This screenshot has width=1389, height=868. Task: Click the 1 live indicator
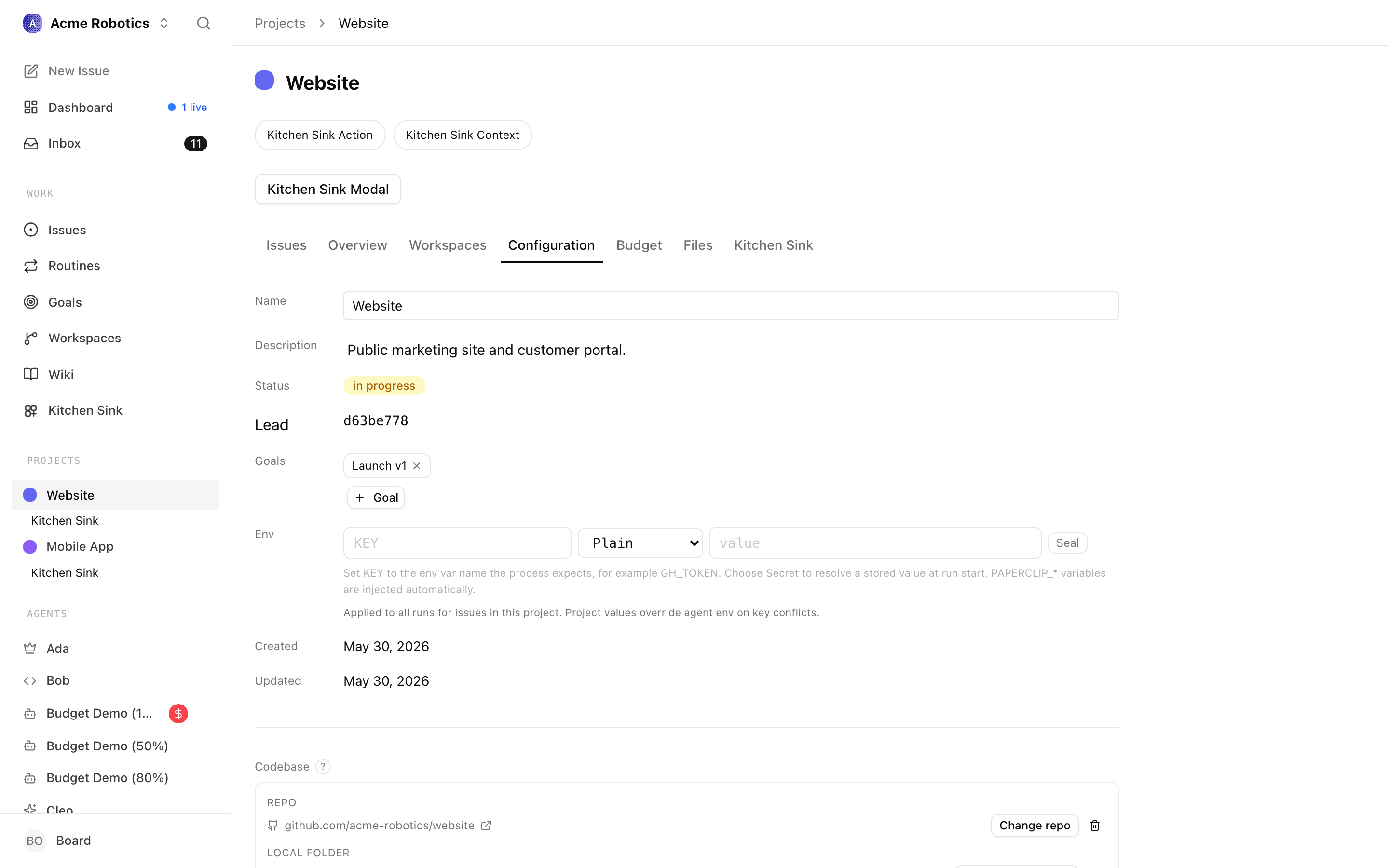(x=187, y=108)
